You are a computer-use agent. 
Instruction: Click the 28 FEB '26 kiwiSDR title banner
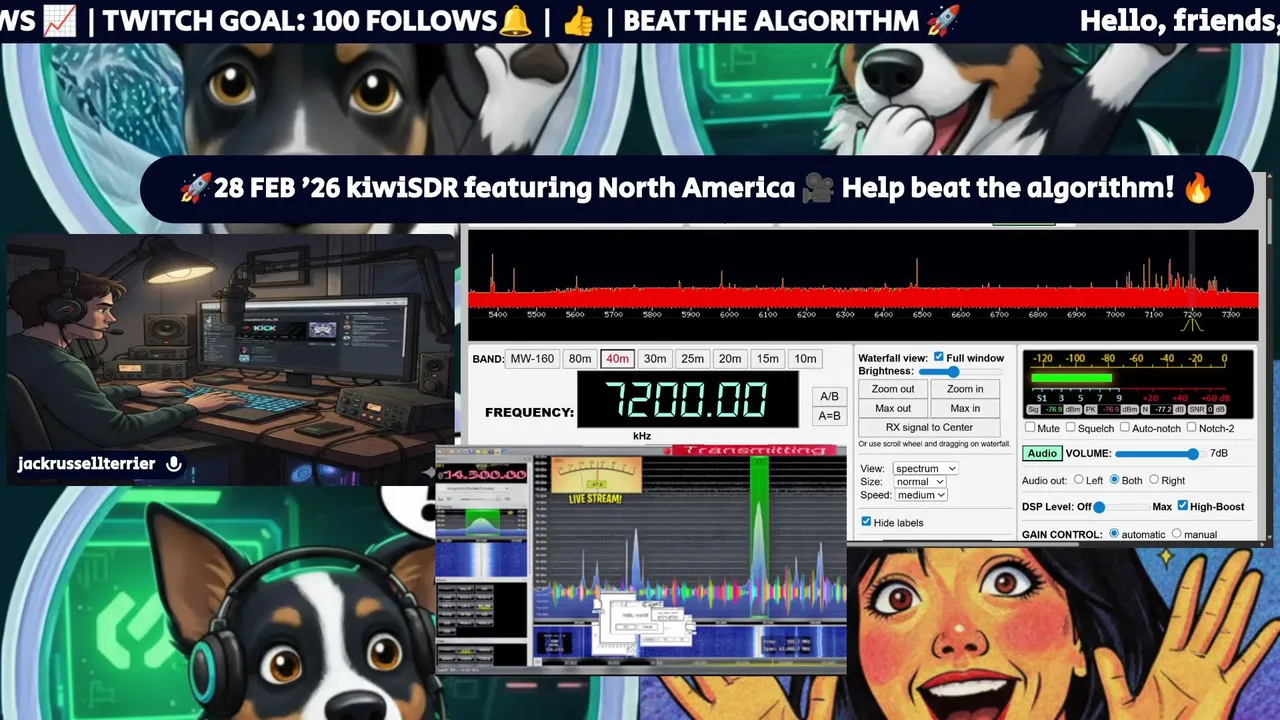697,189
